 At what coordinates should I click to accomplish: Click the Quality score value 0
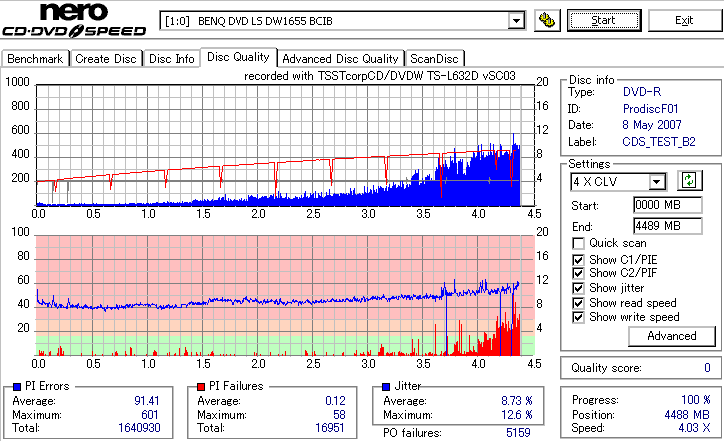(707, 368)
